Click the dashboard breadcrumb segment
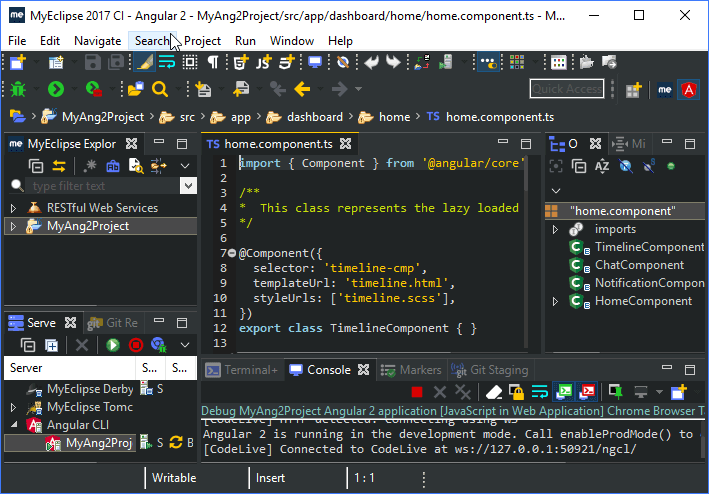The height and width of the screenshot is (494, 709). [x=315, y=117]
